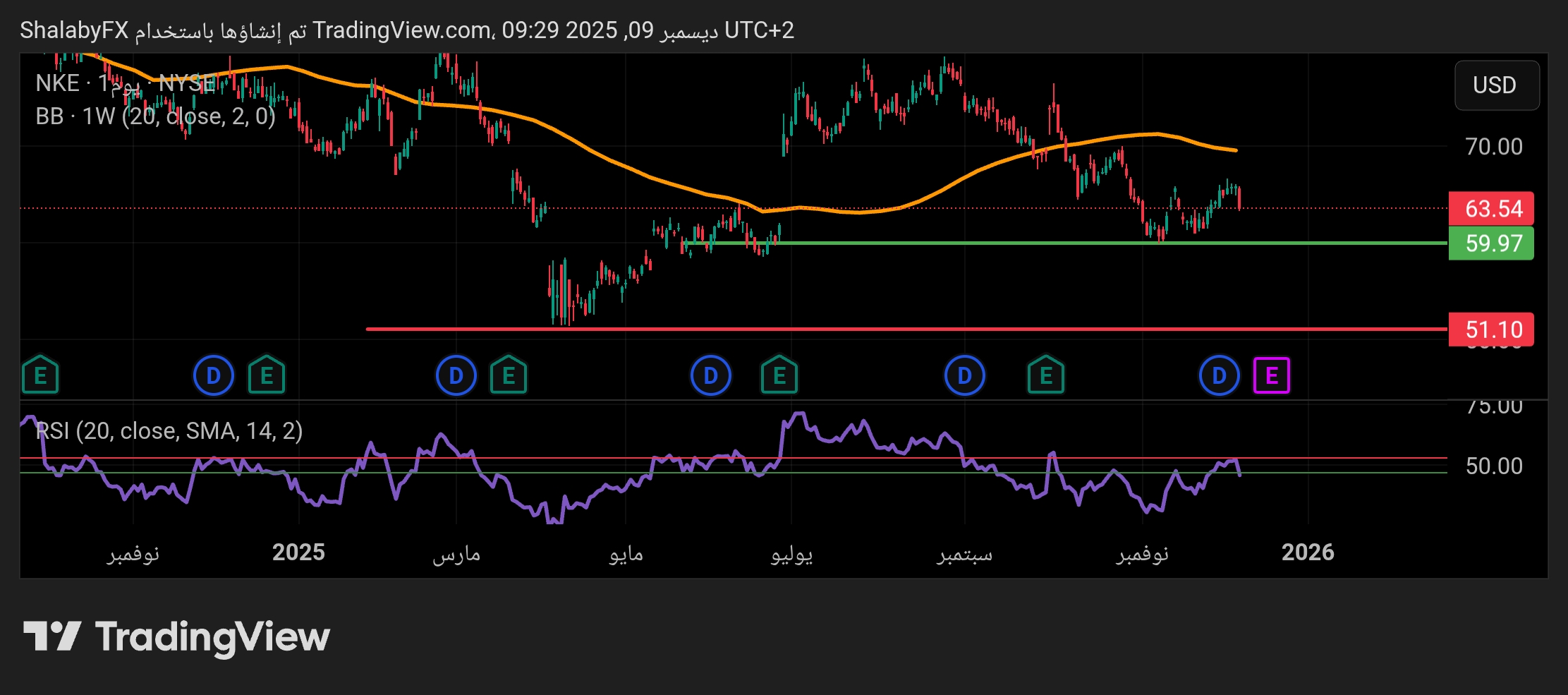This screenshot has width=1568, height=695.
Task: Click the magenta upcoming earnings E marker
Action: [1271, 375]
